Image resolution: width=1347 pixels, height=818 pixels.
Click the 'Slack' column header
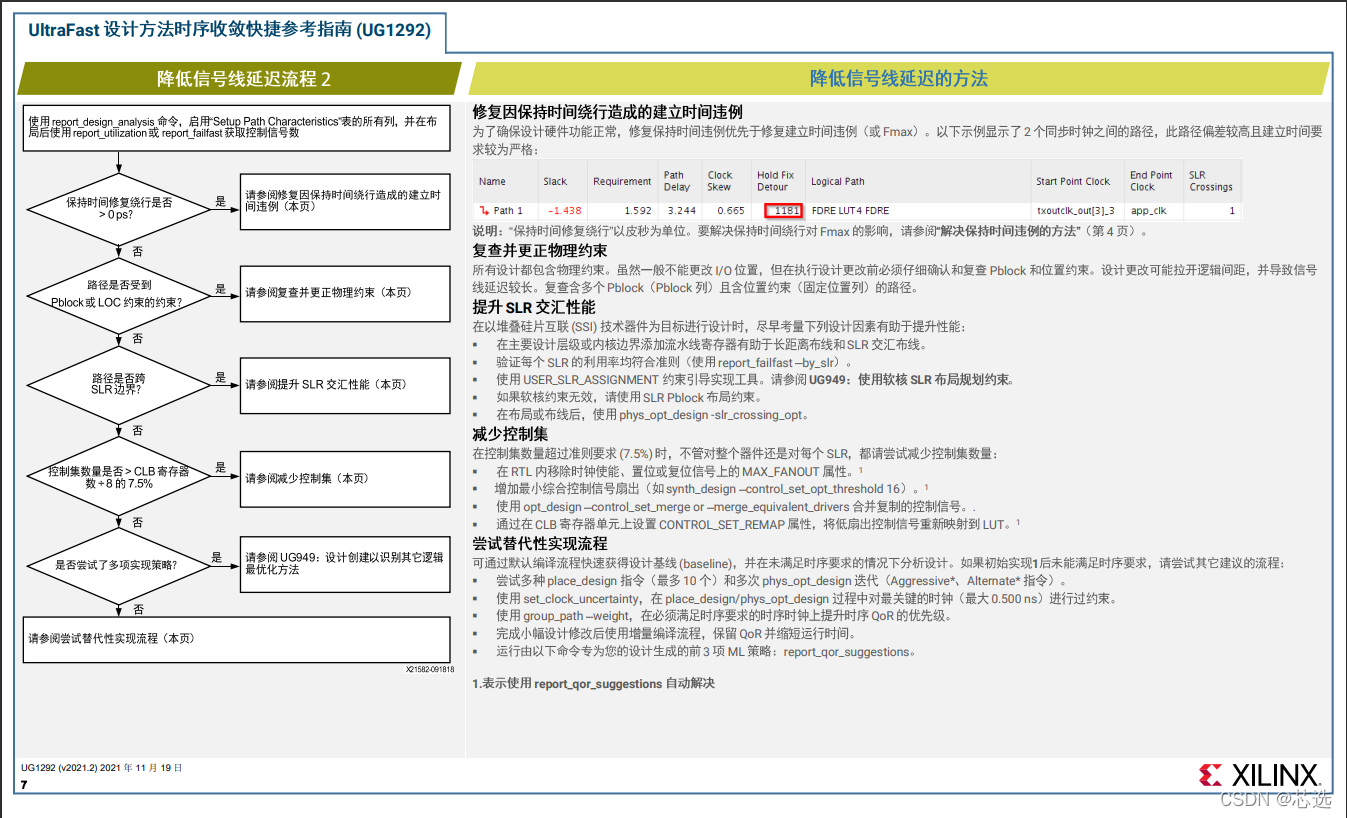[x=555, y=182]
